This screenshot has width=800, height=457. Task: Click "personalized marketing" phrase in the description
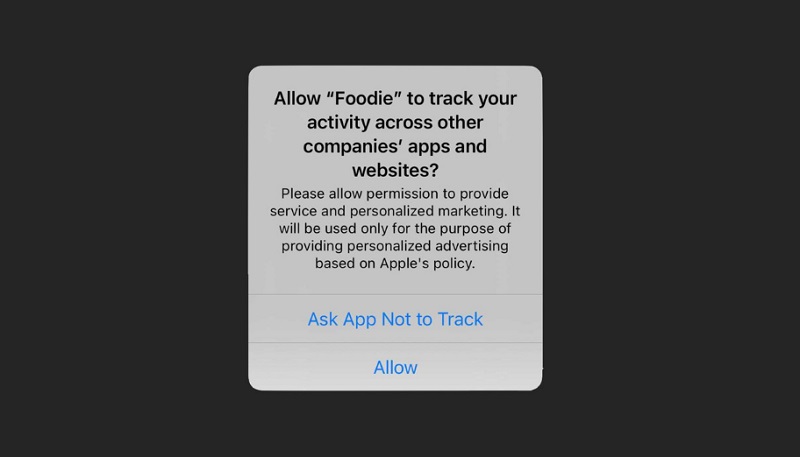tap(426, 211)
